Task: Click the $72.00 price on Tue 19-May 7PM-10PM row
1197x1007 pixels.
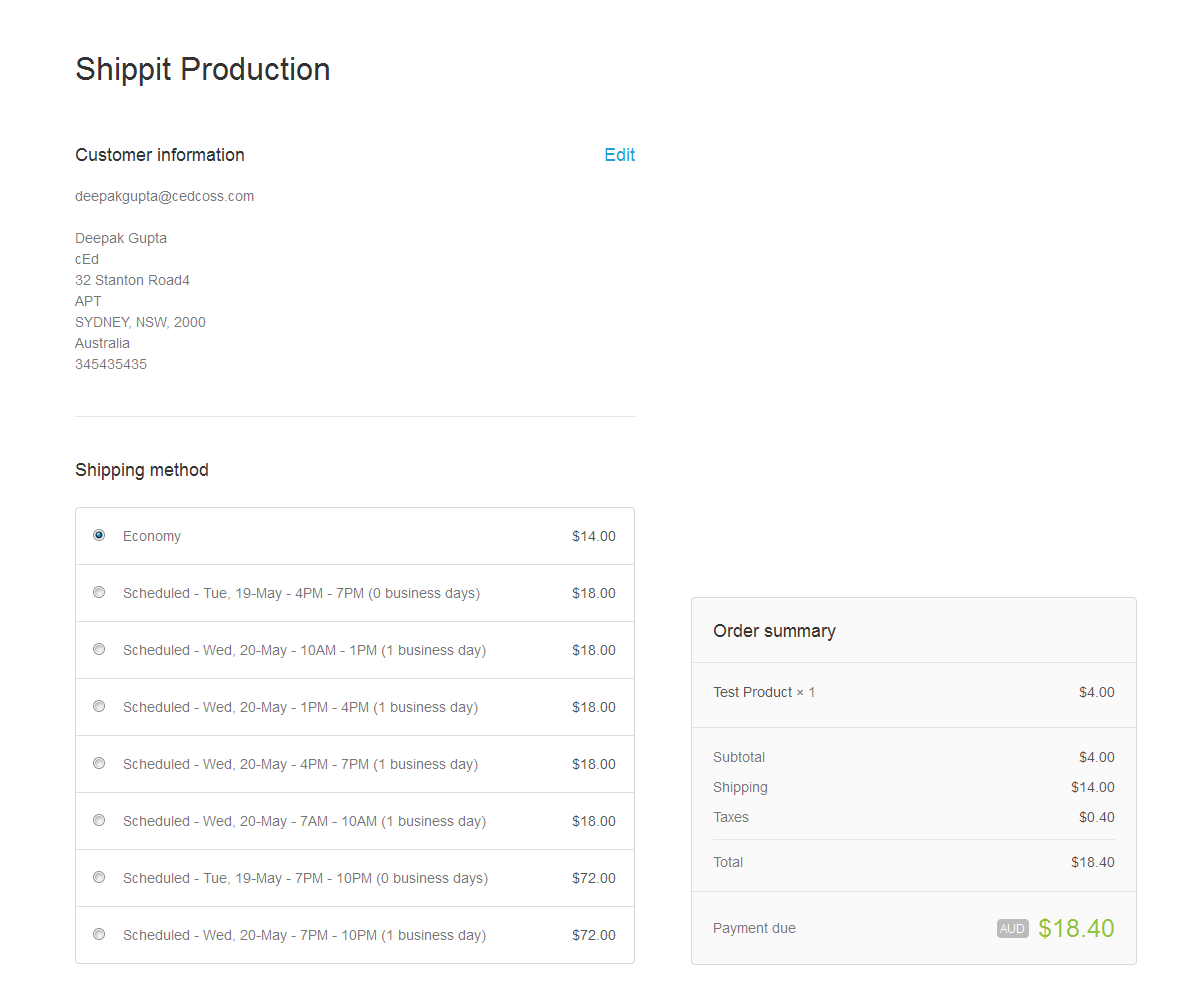Action: click(593, 879)
